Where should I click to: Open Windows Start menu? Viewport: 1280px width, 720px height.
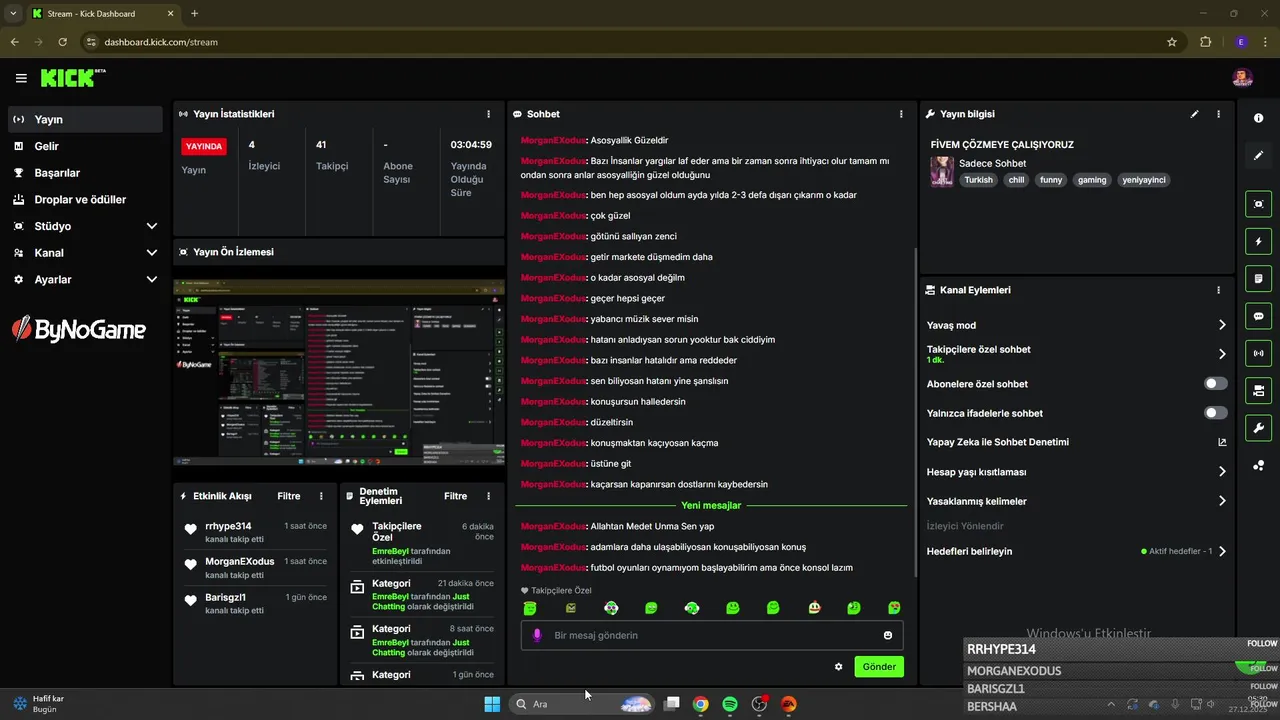tap(492, 704)
